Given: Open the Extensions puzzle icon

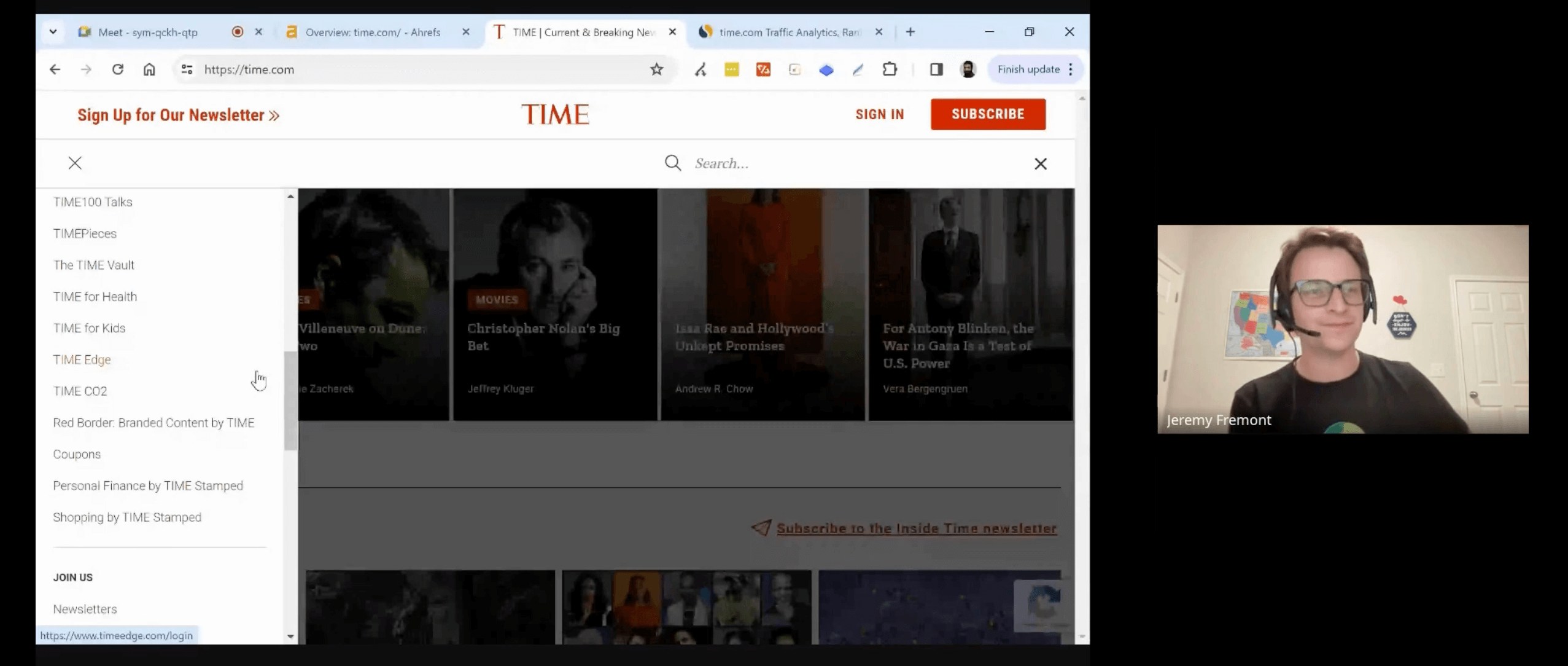Looking at the screenshot, I should 889,69.
